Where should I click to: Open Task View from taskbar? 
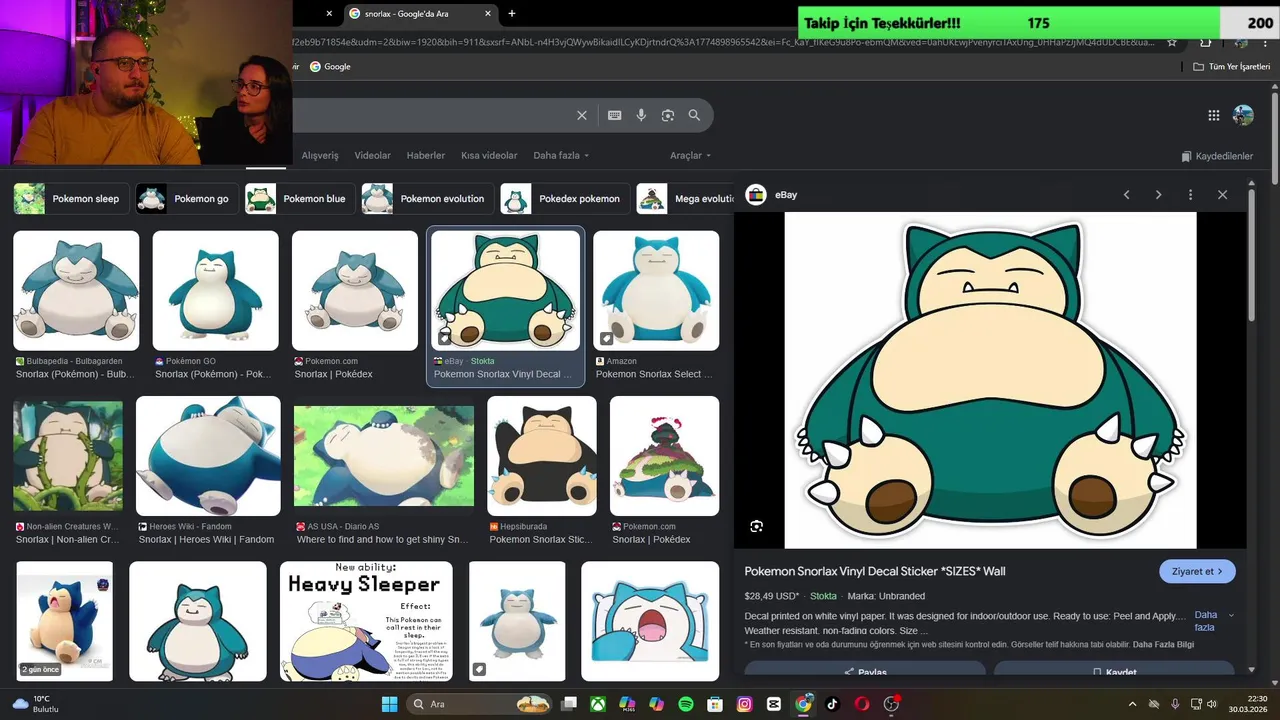(x=568, y=704)
